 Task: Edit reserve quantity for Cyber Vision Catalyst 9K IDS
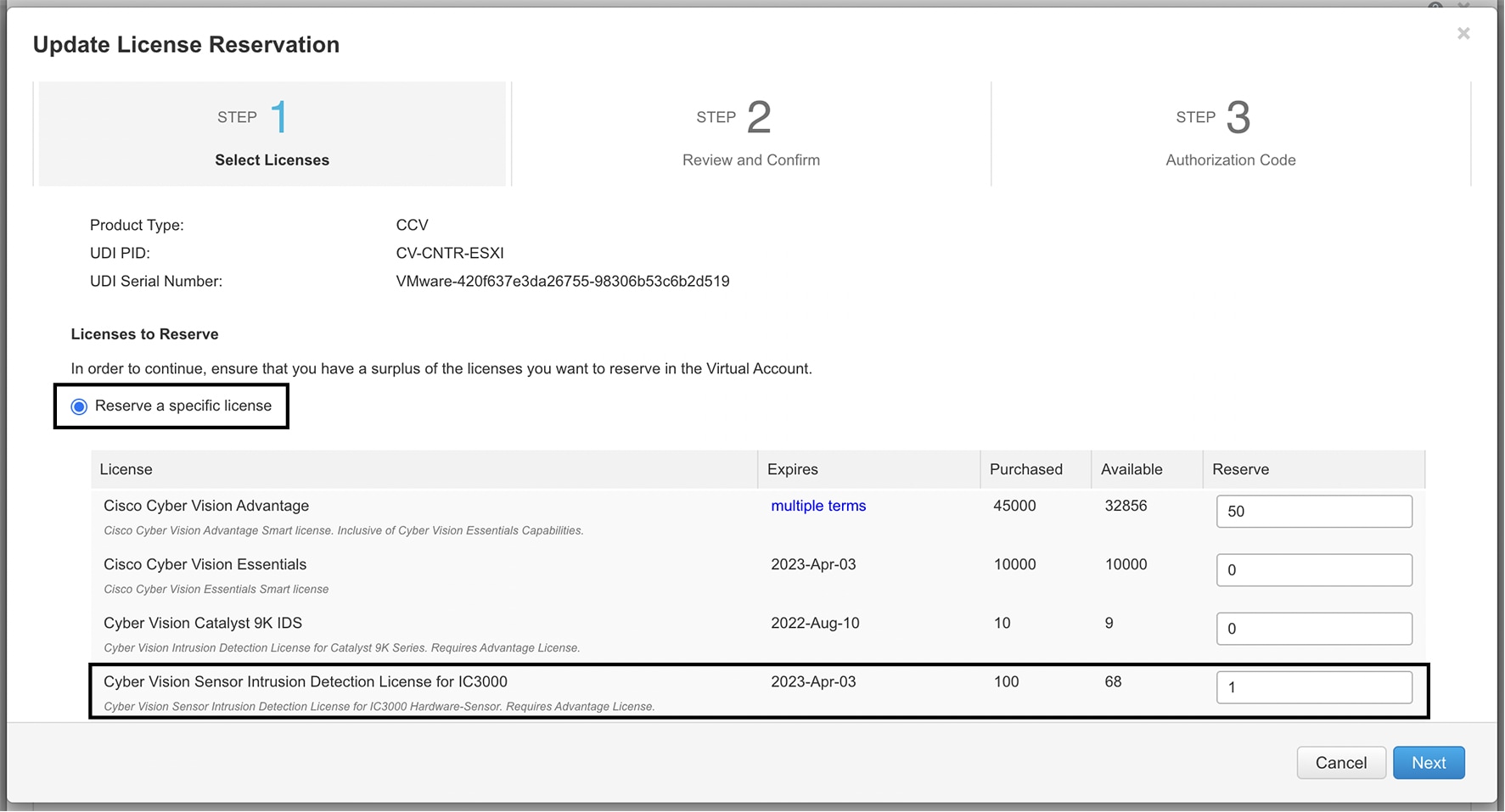(x=1314, y=629)
